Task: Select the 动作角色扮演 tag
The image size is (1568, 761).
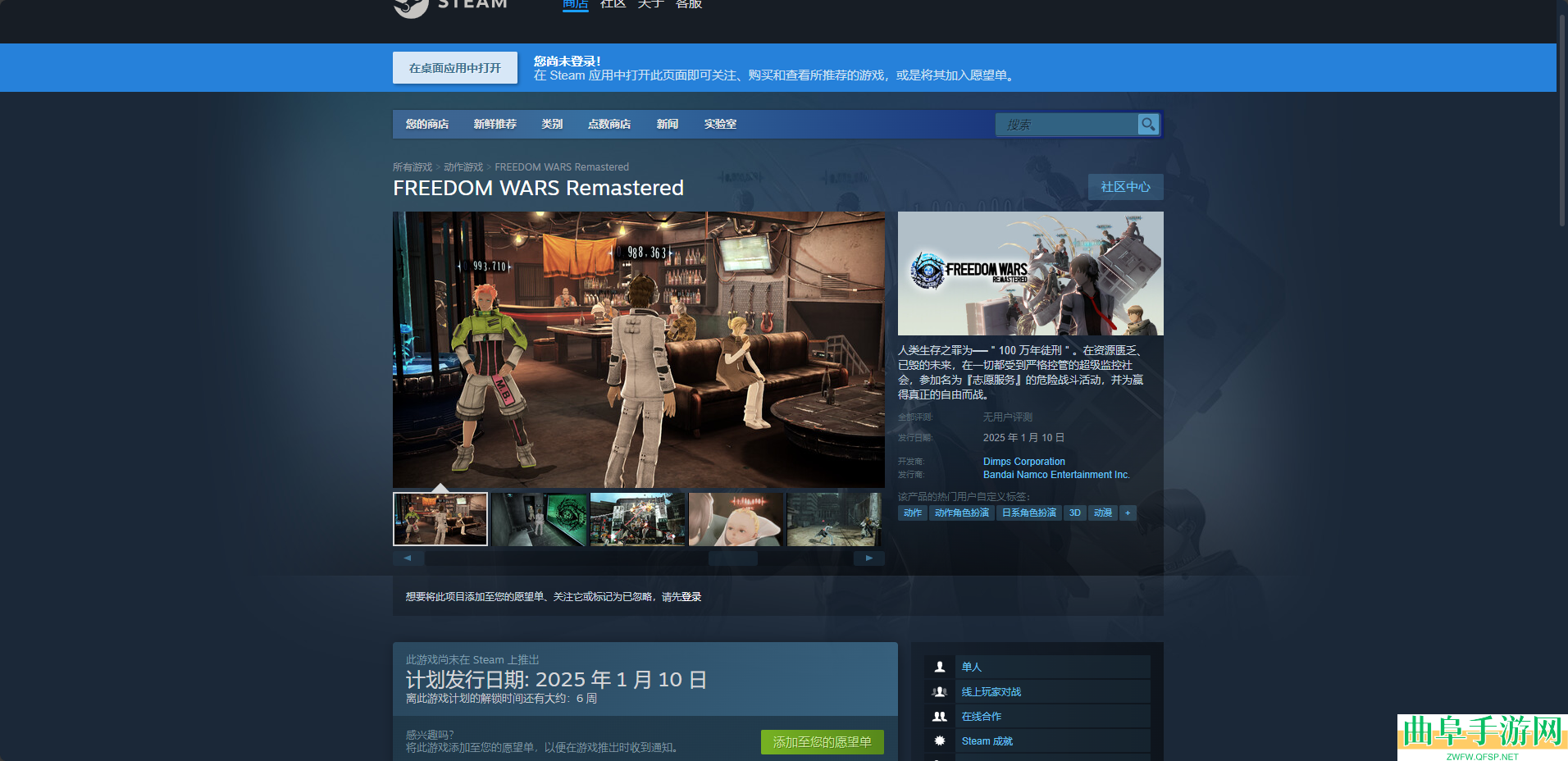Action: pos(962,513)
